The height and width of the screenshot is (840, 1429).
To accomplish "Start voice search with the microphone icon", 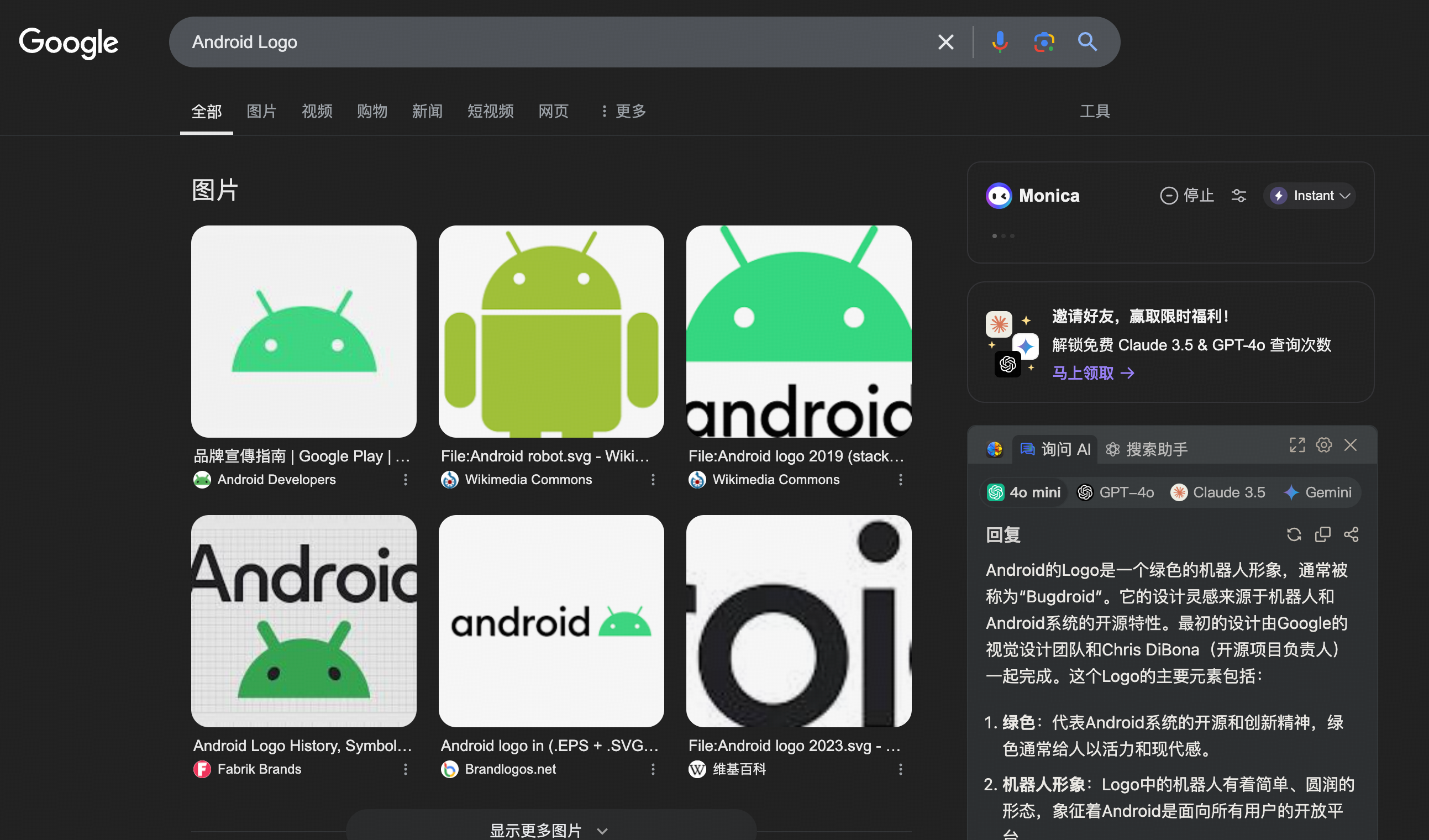I will 1000,42.
